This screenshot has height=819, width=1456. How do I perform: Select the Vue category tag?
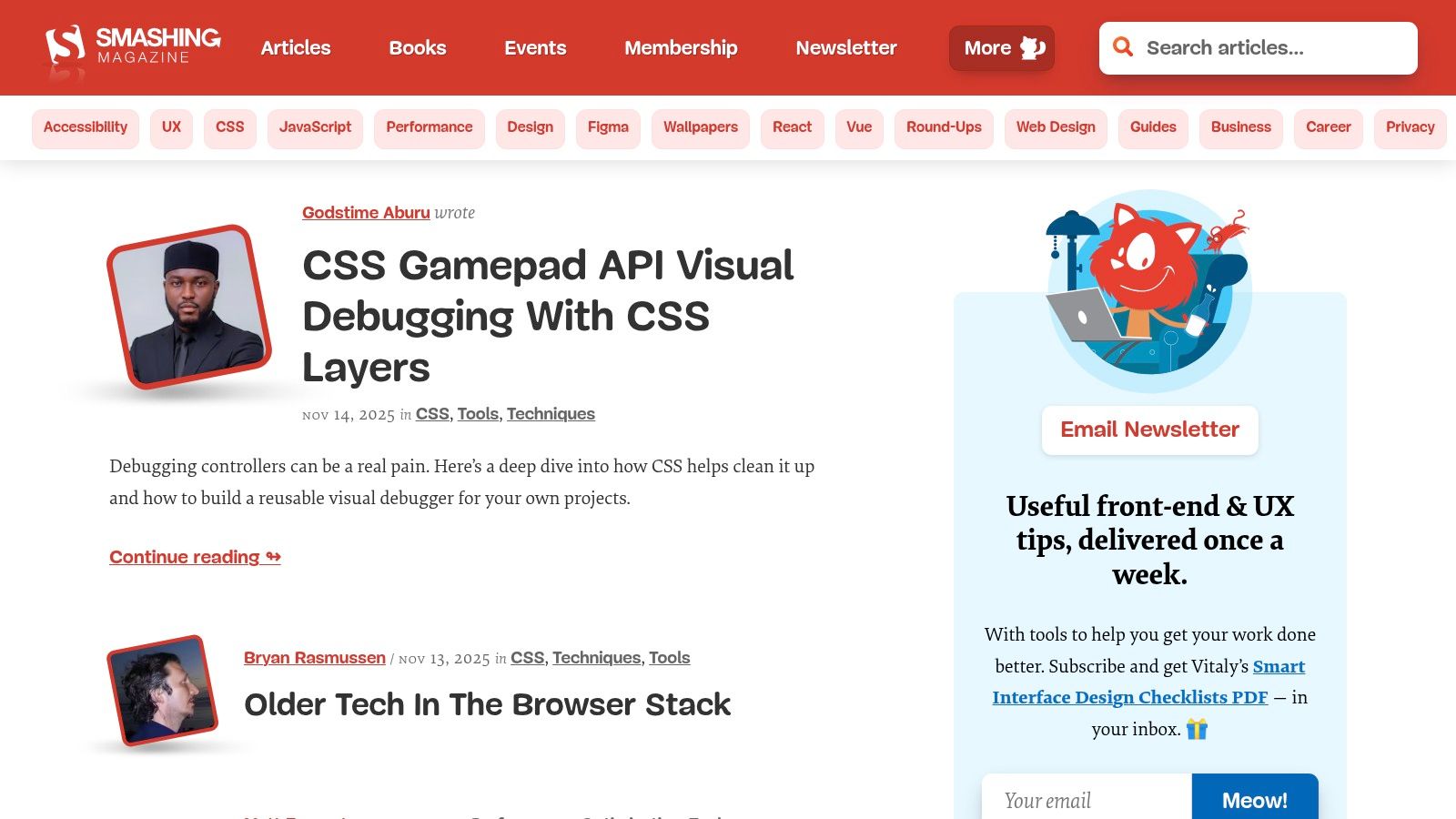click(x=859, y=128)
